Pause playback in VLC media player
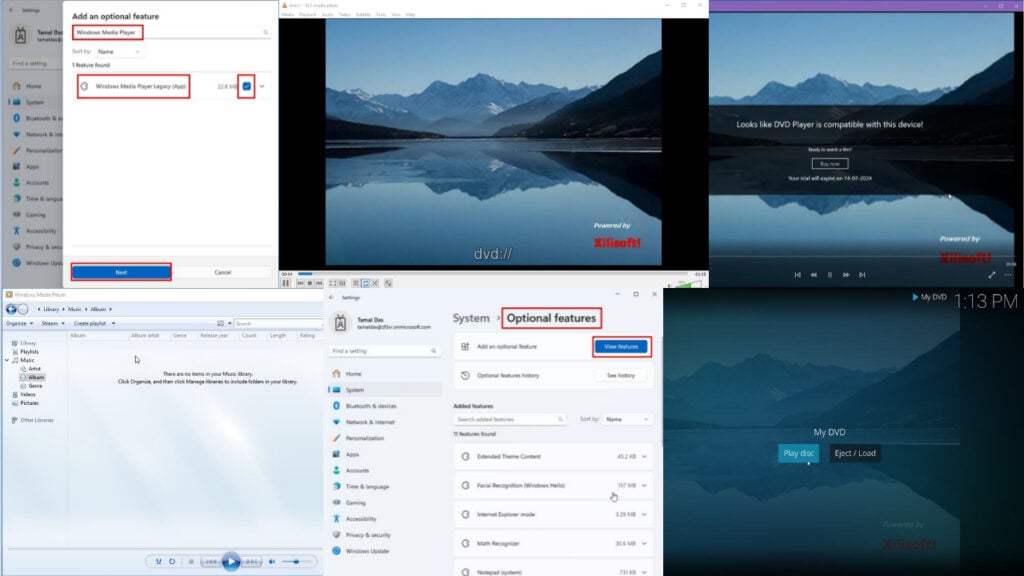The width and height of the screenshot is (1024, 576). pos(286,283)
